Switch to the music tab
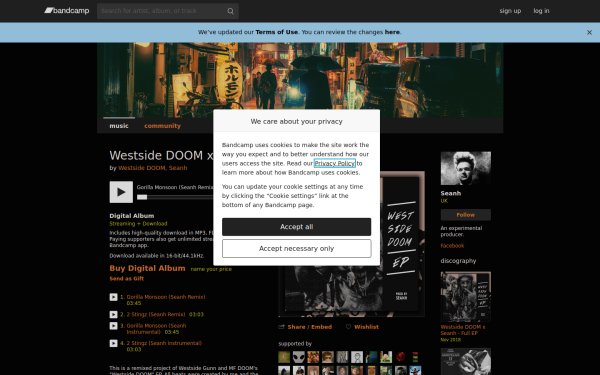600x375 pixels. [x=119, y=126]
